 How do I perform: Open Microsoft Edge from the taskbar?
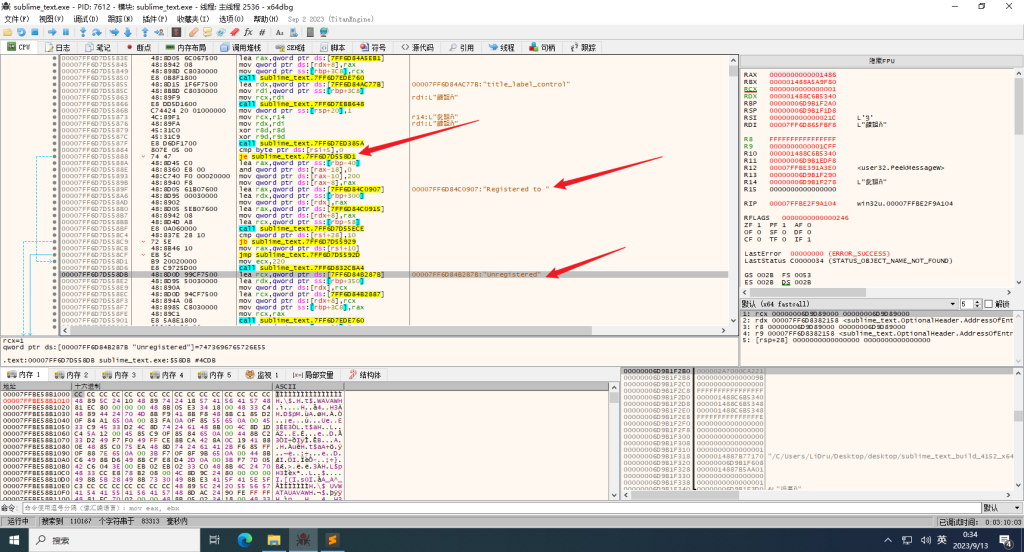tap(244, 540)
